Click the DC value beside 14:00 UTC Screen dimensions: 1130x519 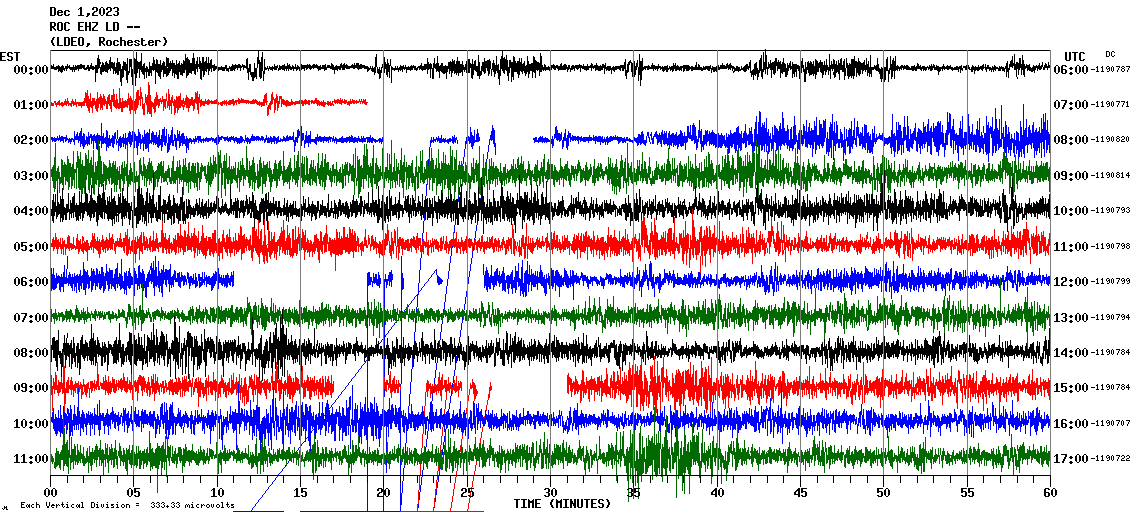(1109, 352)
